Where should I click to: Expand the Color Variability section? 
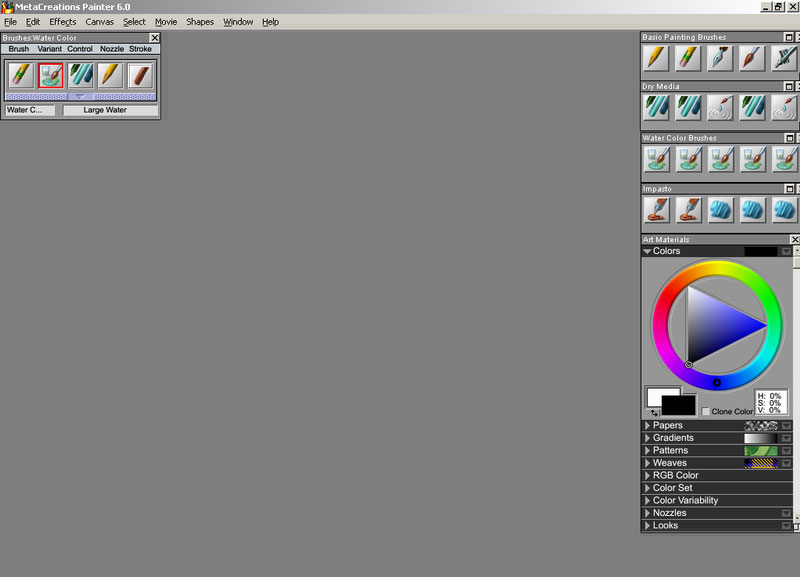[x=647, y=500]
